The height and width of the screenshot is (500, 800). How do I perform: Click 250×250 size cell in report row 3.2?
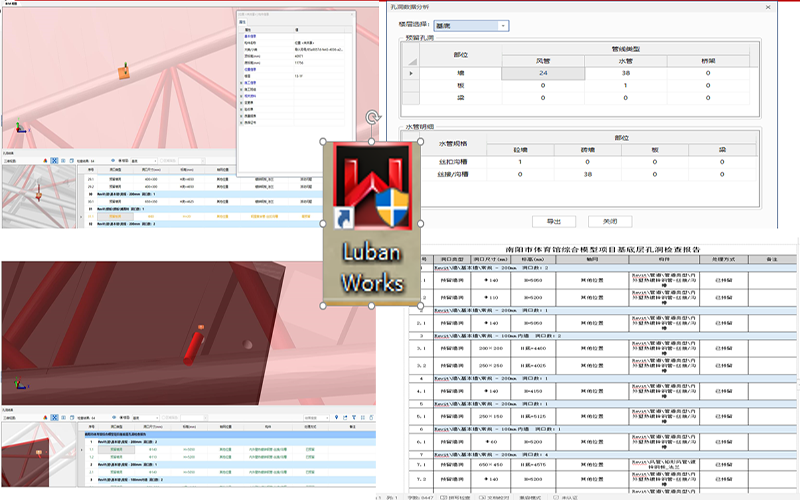coord(491,365)
